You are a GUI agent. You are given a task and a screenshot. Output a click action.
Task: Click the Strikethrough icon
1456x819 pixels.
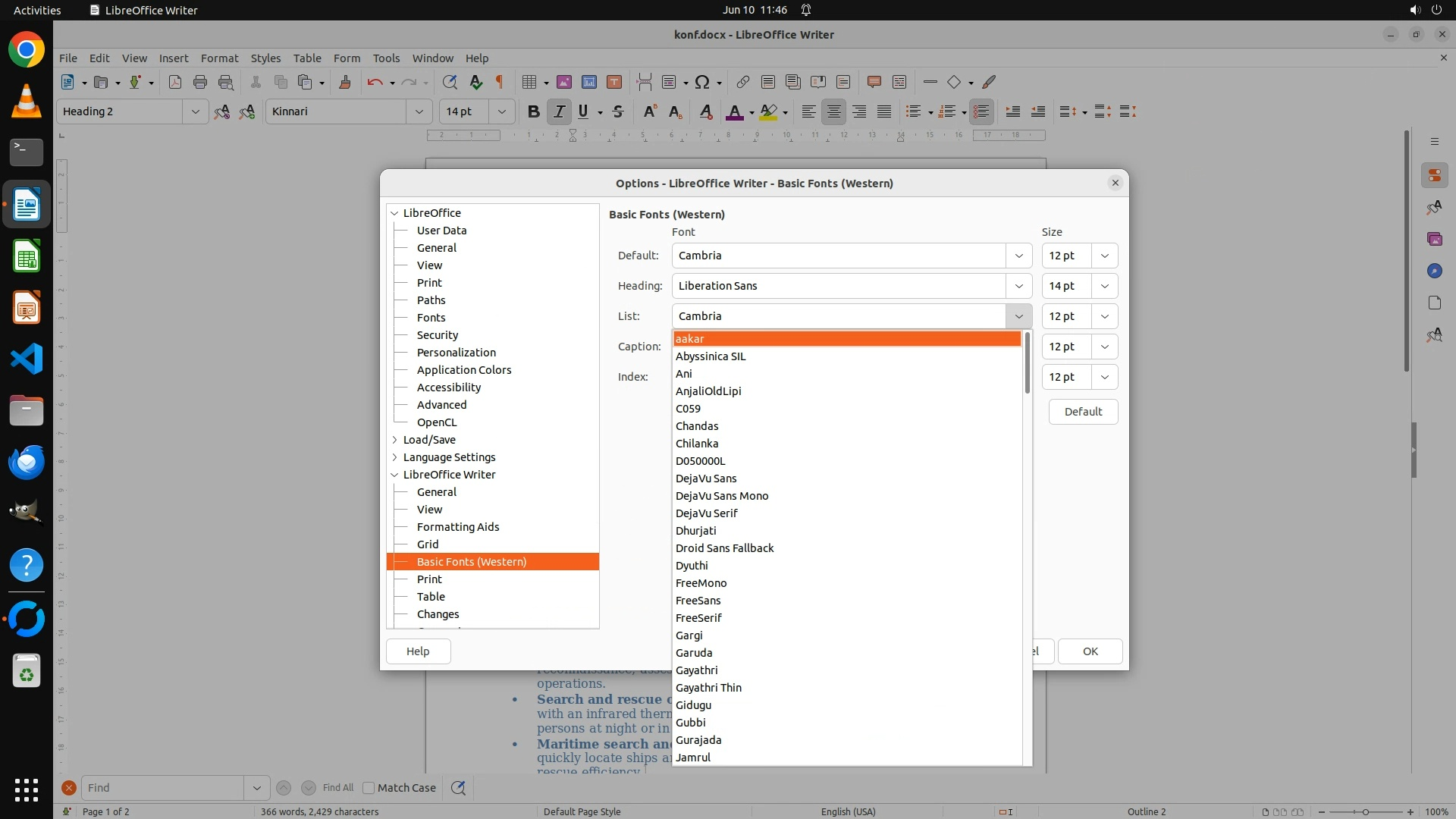click(x=618, y=111)
